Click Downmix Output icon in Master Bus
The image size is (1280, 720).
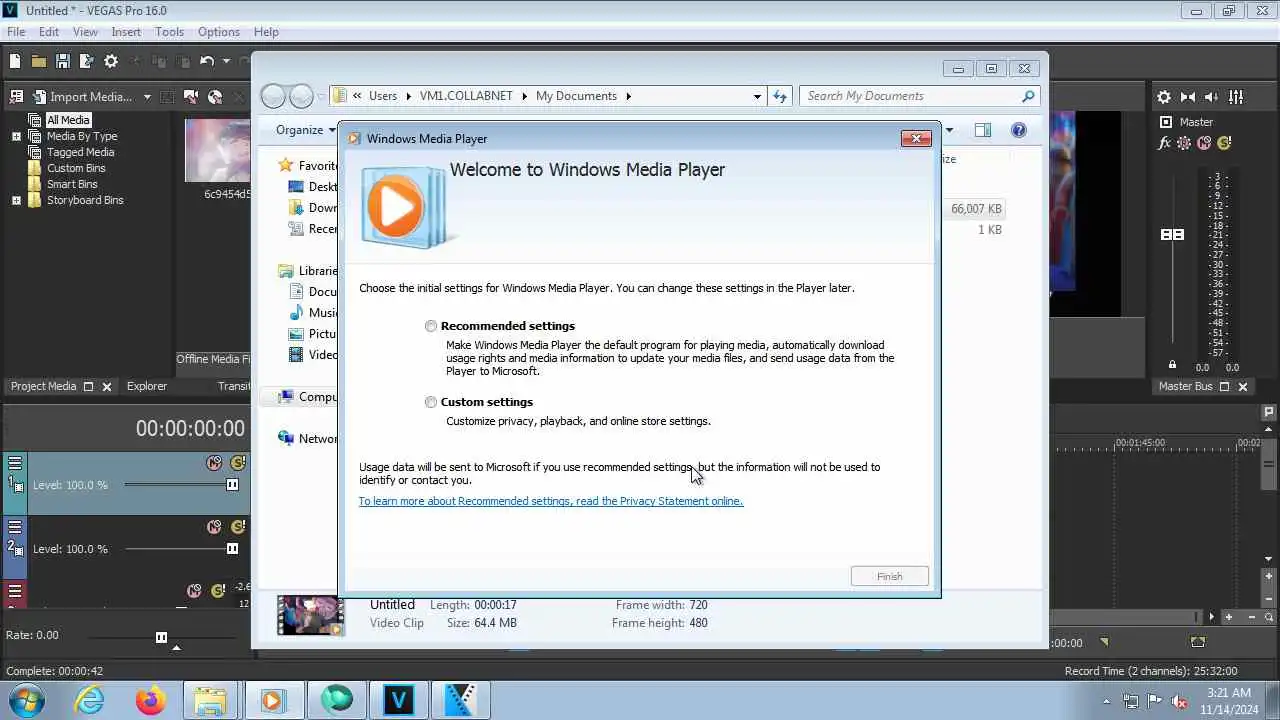point(1188,97)
